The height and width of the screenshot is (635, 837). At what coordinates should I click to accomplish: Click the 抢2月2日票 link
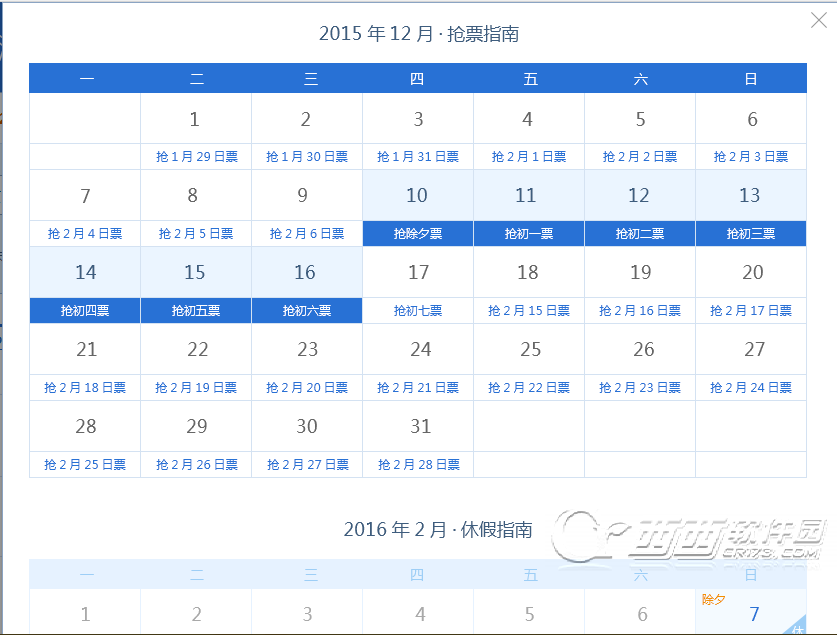(640, 156)
